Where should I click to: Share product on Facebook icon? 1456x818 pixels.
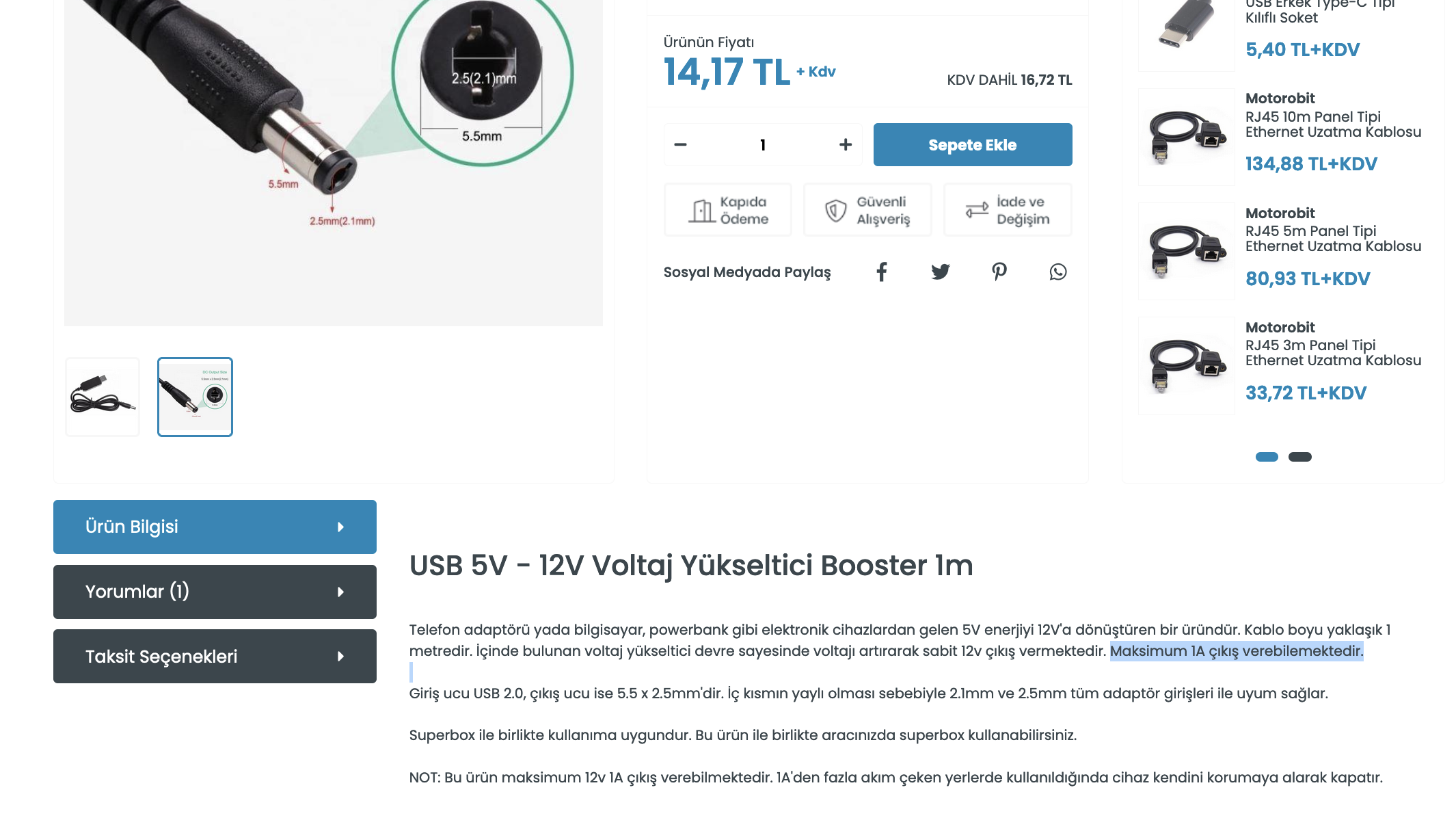(x=882, y=272)
